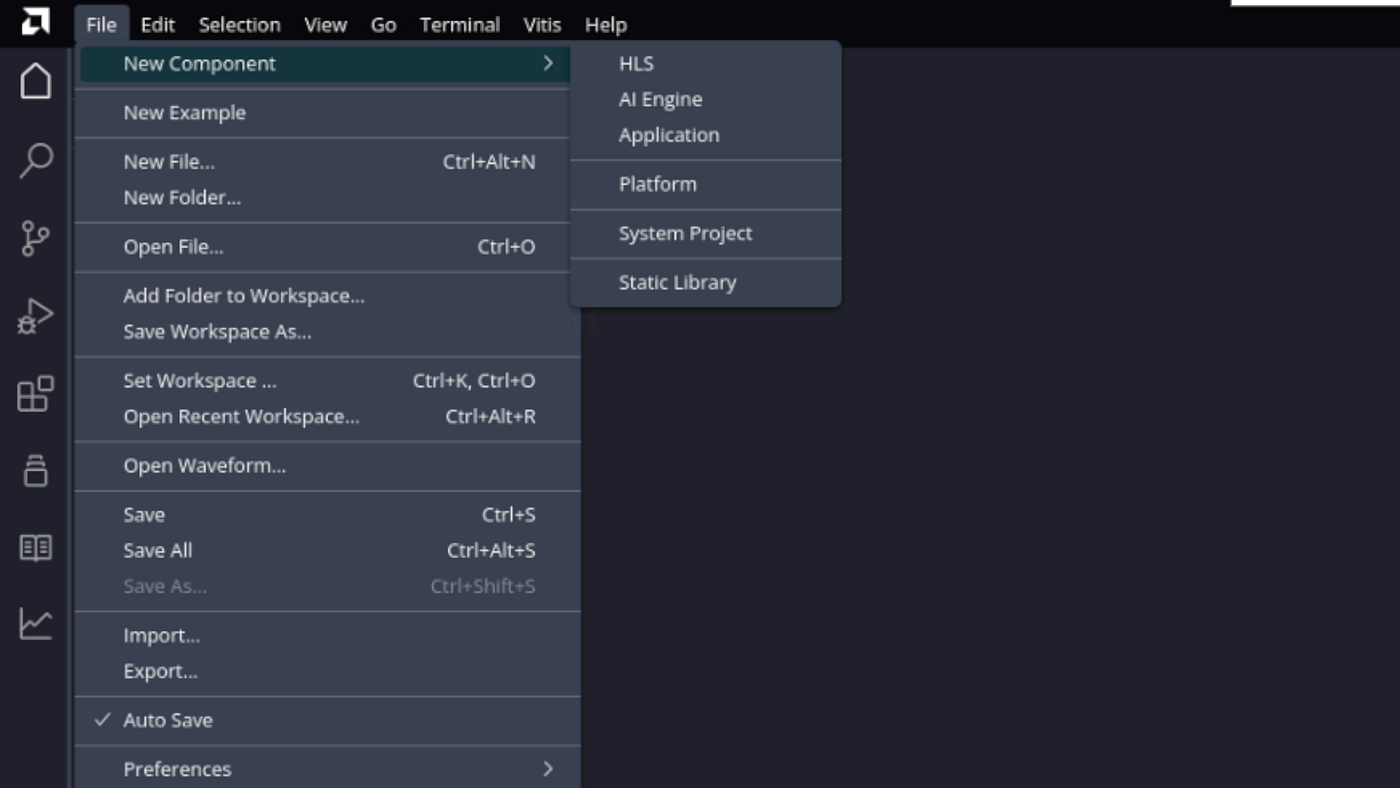The width and height of the screenshot is (1400, 788).
Task: Open the Edit menu
Action: [158, 25]
